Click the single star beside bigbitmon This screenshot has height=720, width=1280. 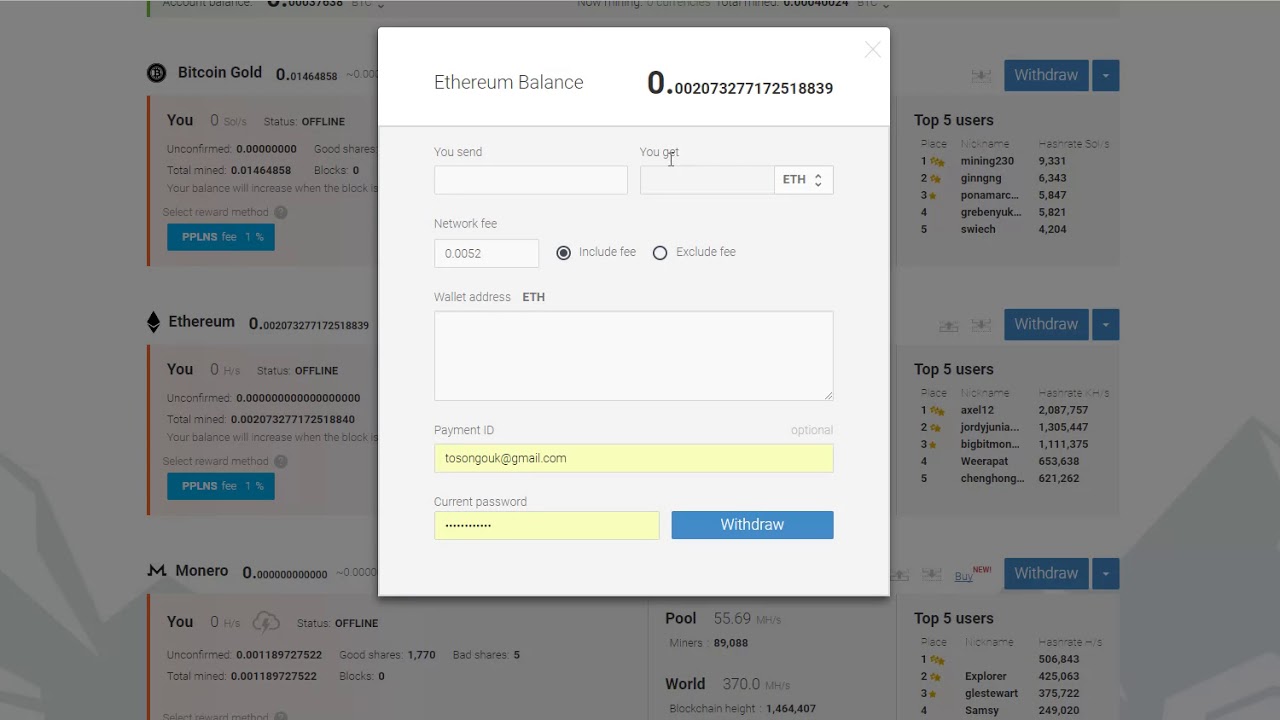(x=933, y=444)
